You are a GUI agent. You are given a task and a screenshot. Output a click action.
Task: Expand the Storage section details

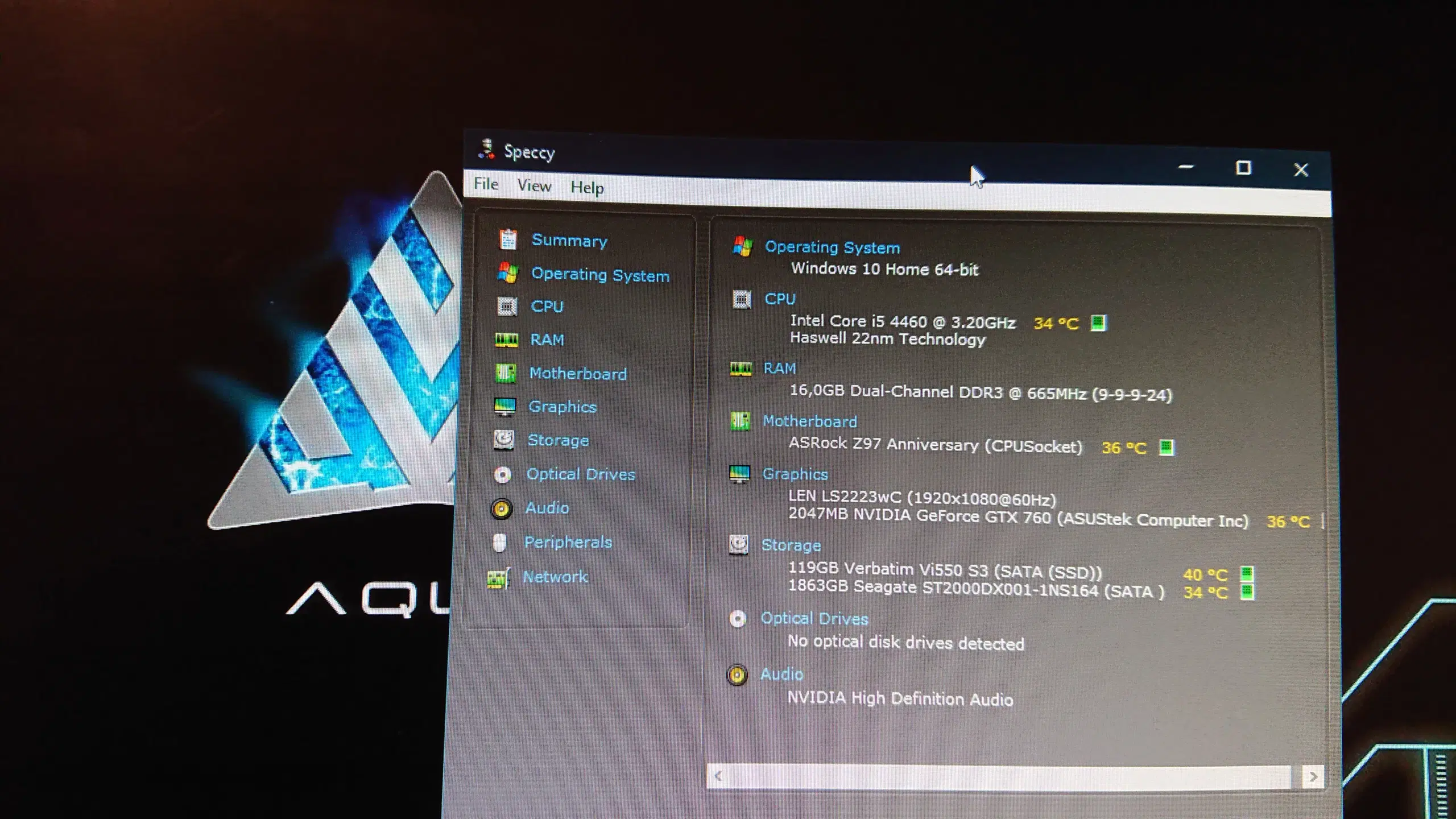click(558, 439)
